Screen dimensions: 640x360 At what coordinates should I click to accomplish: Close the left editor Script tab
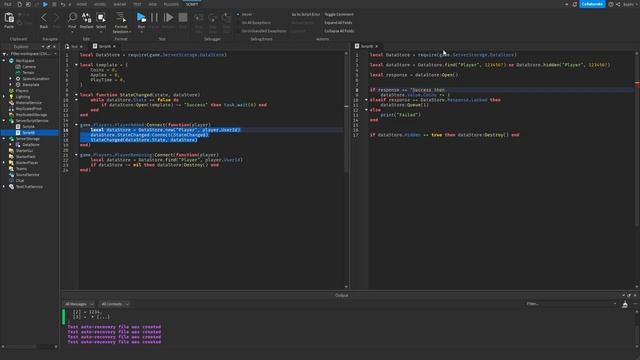coord(114,47)
